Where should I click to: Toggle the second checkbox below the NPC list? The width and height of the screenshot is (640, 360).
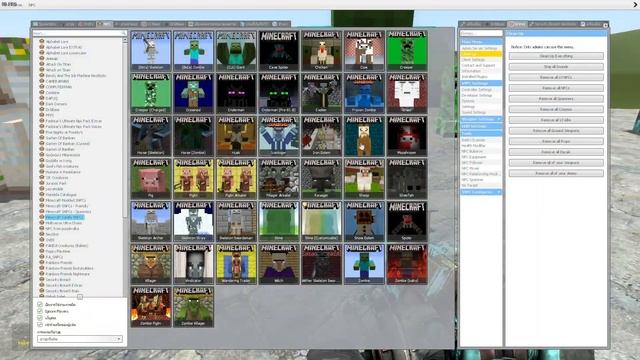[x=40, y=311]
